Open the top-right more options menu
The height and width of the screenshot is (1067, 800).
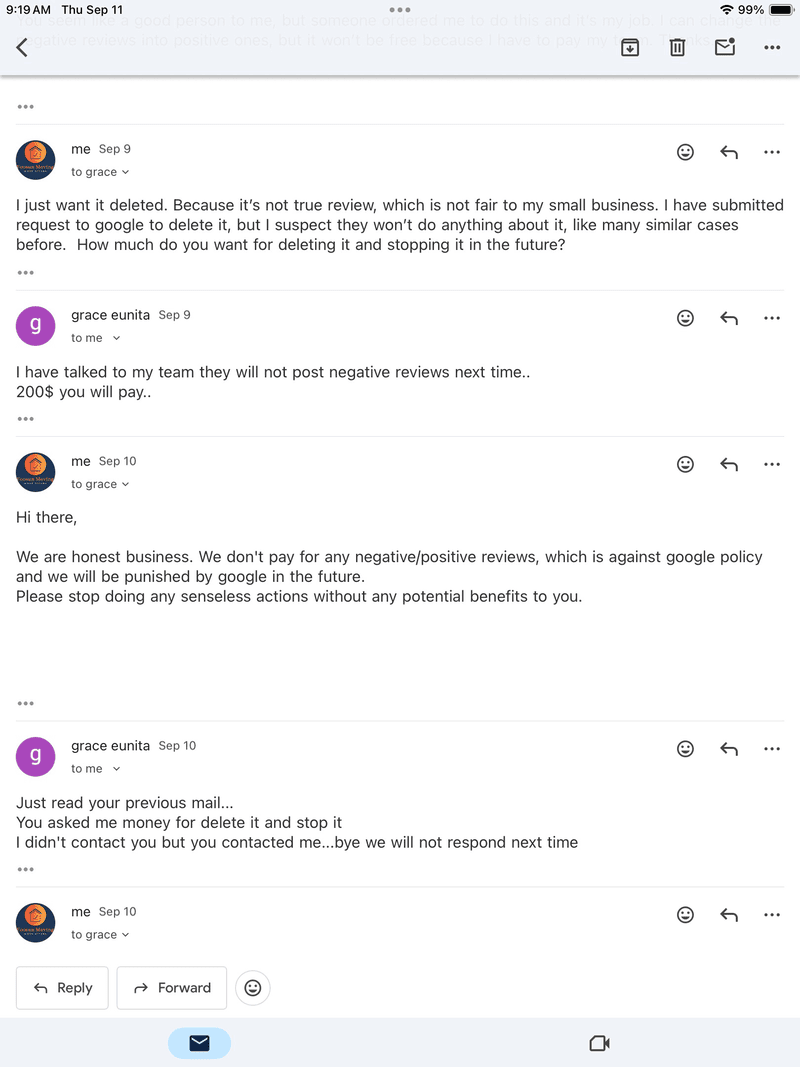click(771, 46)
